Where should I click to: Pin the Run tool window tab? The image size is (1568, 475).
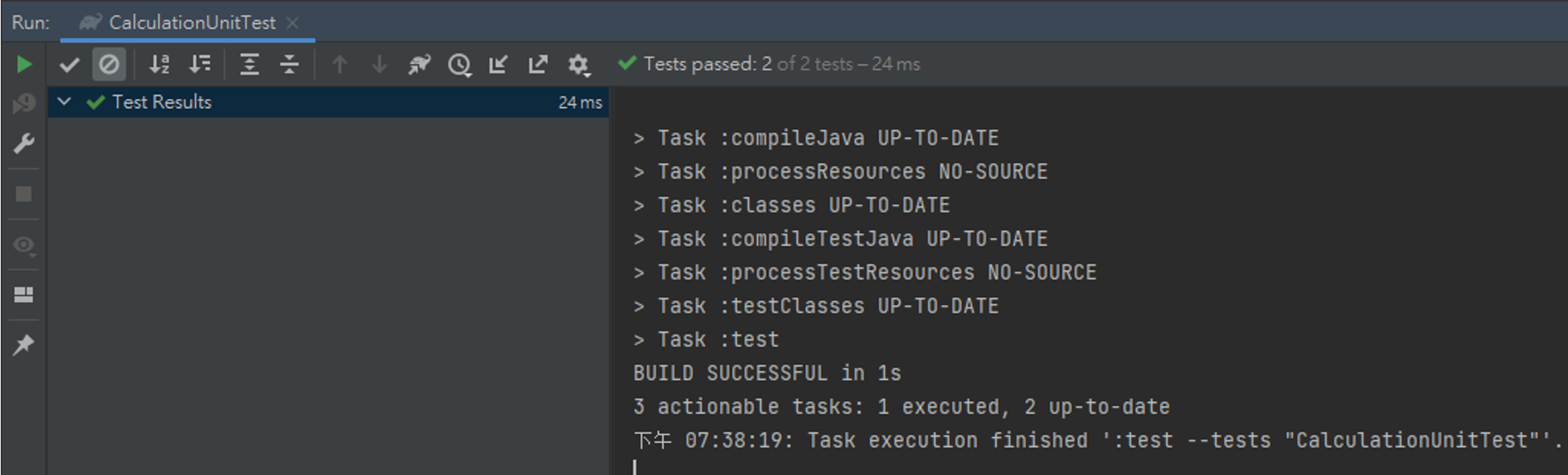point(23,344)
